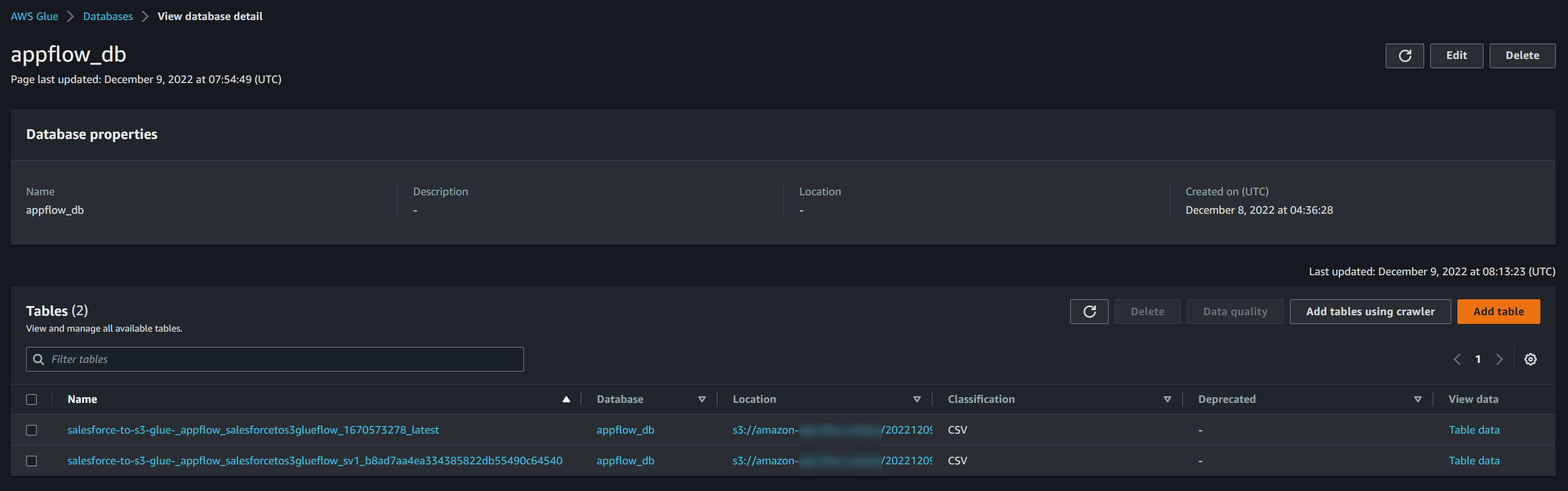Image resolution: width=1568 pixels, height=491 pixels.
Task: Click the search magnifier in Filter tables
Action: pyautogui.click(x=38, y=359)
